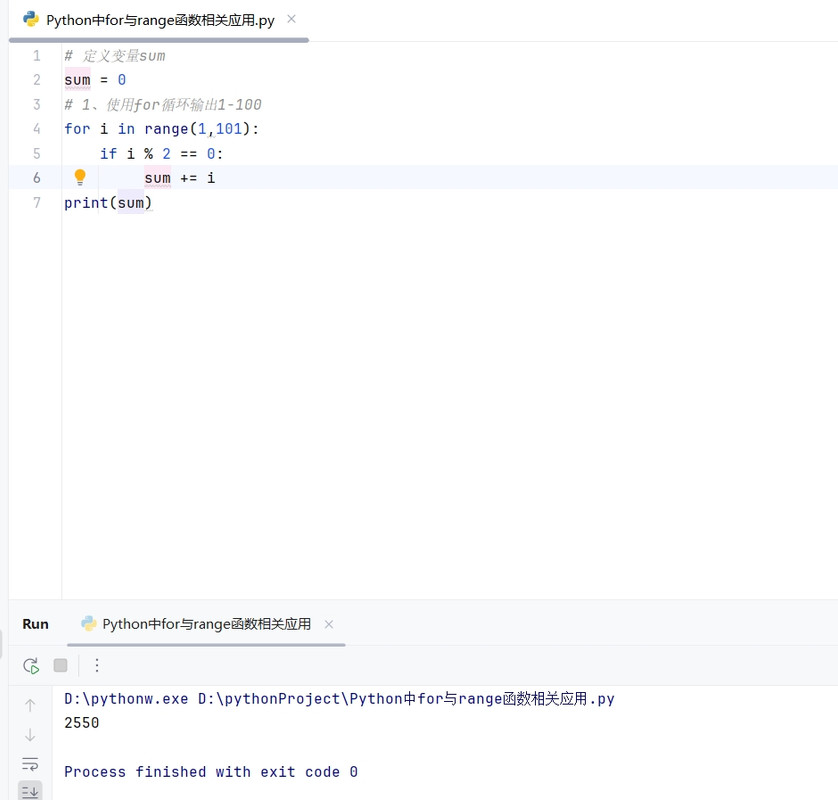Click the console output '2550'
The width and height of the screenshot is (838, 800).
click(x=82, y=723)
